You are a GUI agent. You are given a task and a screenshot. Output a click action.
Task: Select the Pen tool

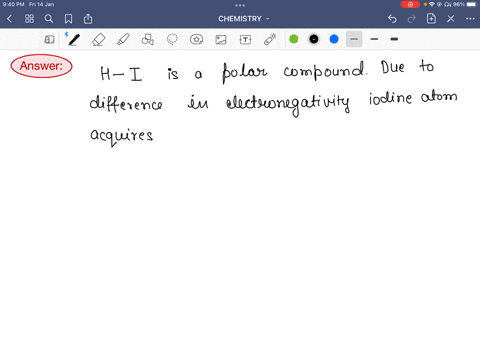coord(74,40)
